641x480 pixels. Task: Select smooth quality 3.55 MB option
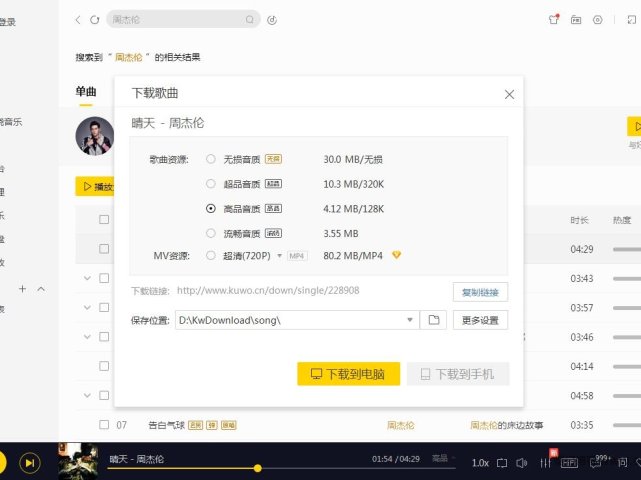211,233
